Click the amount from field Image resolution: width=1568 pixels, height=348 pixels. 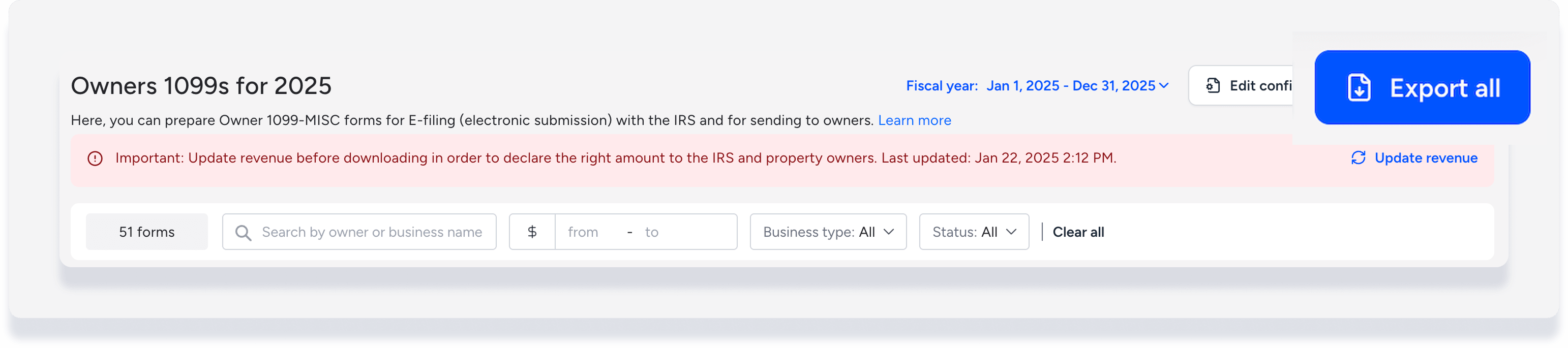[587, 232]
